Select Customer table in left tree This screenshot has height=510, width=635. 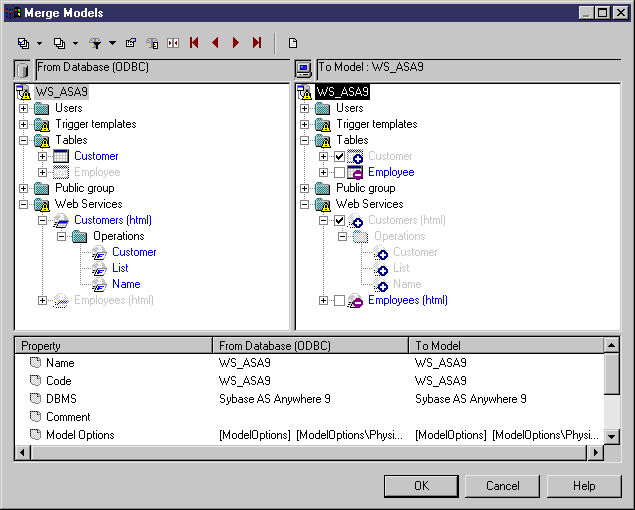coord(96,156)
